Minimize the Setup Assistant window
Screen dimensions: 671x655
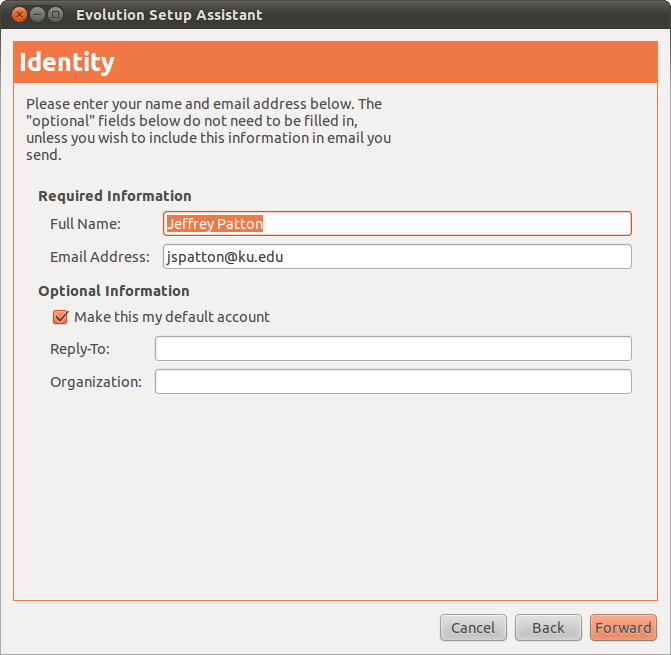coord(37,15)
